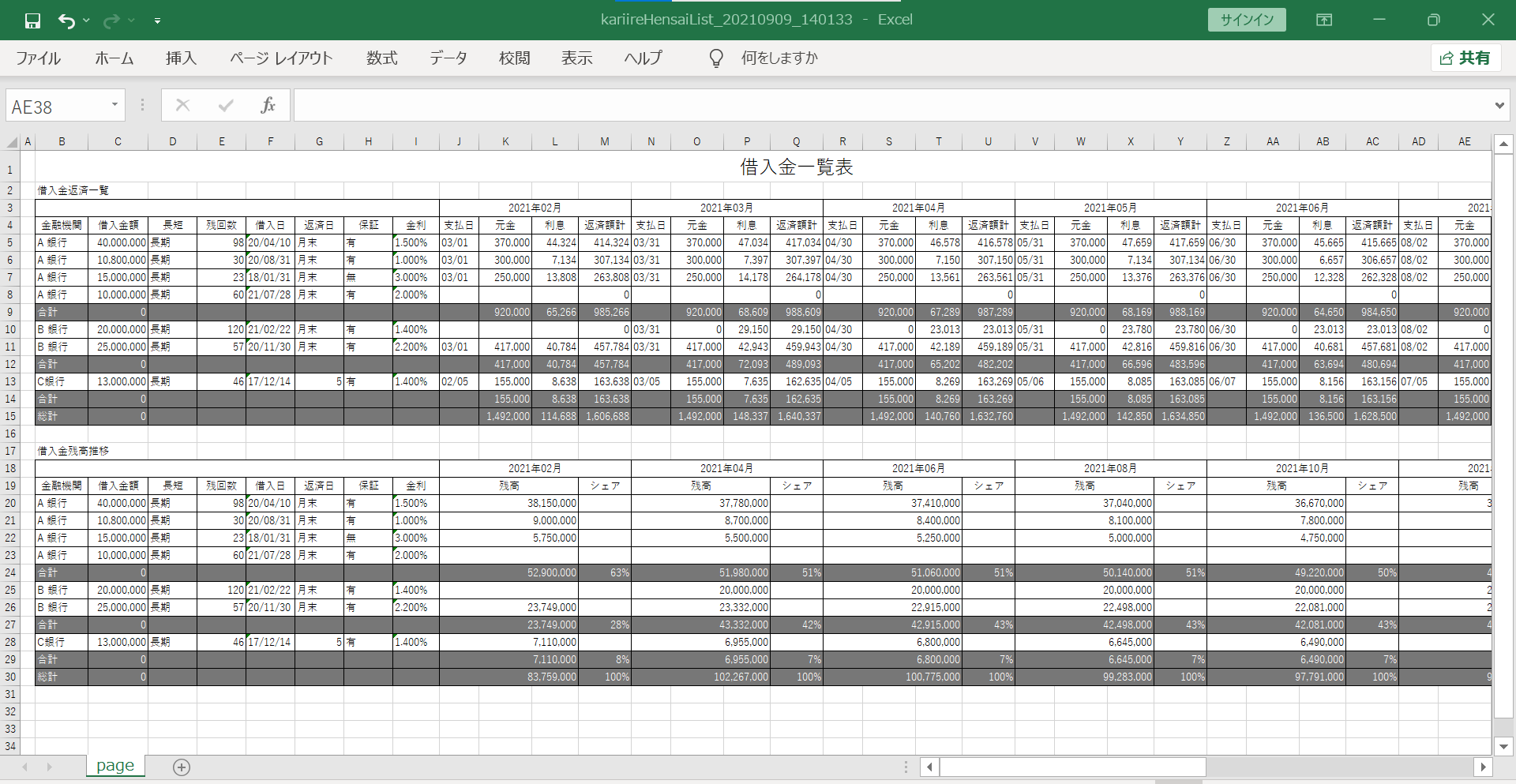This screenshot has height=784, width=1516.
Task: Click the 共有 share button
Action: 1465,58
